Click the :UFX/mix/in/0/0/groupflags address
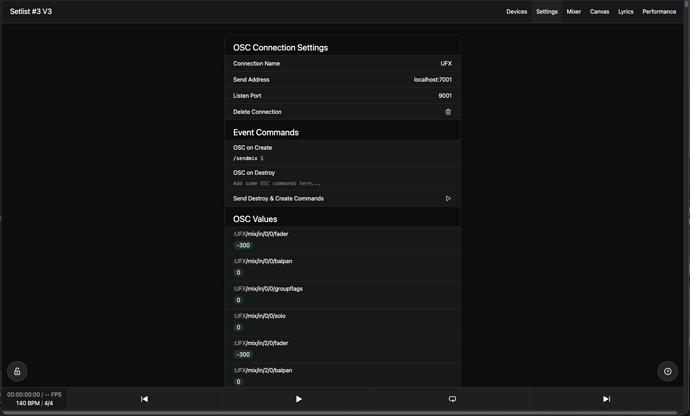Screen dimensions: 690x416 (268, 289)
